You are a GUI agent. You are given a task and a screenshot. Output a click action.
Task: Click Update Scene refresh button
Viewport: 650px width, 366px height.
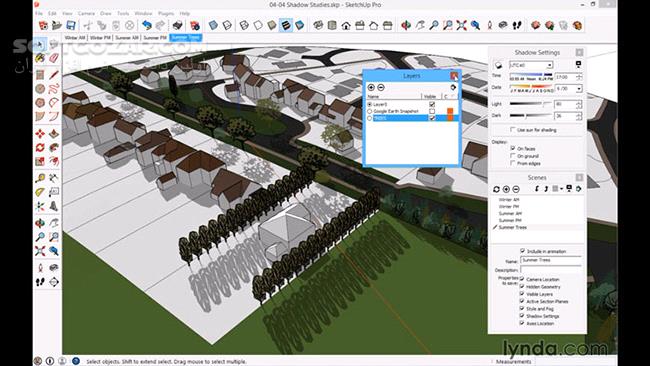tap(496, 189)
